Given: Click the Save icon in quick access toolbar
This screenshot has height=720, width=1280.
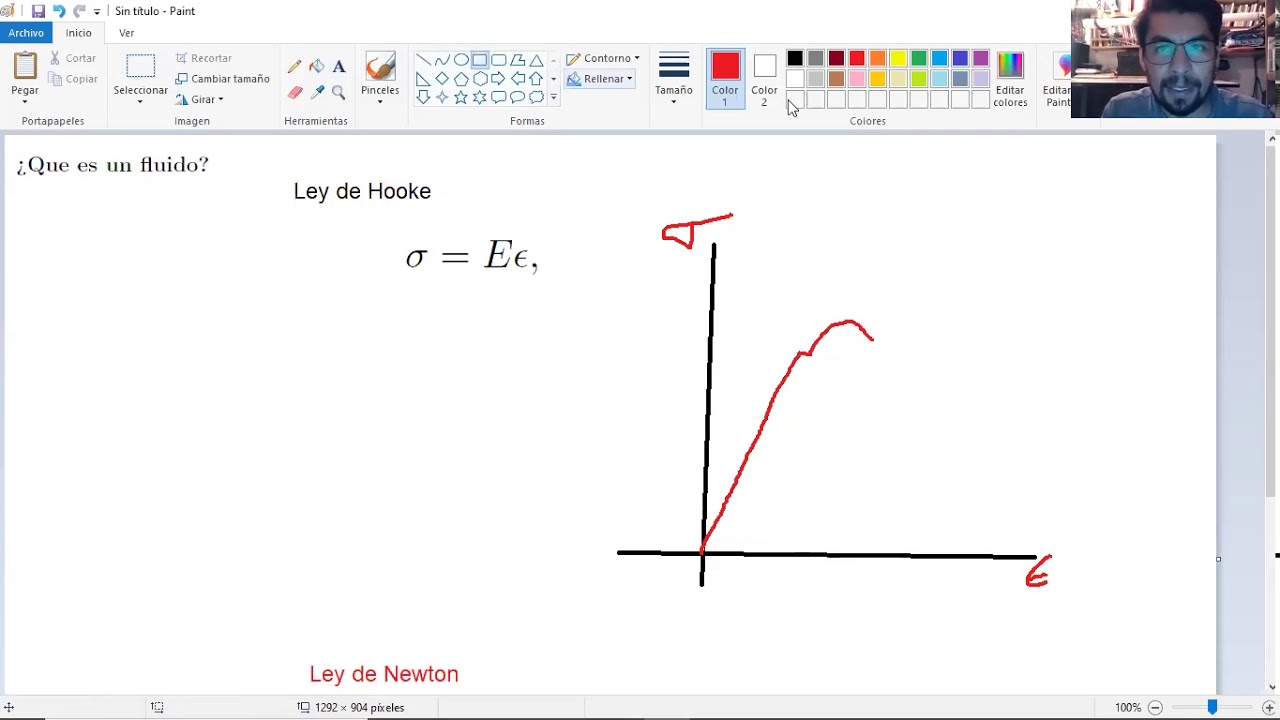Looking at the screenshot, I should click(38, 11).
